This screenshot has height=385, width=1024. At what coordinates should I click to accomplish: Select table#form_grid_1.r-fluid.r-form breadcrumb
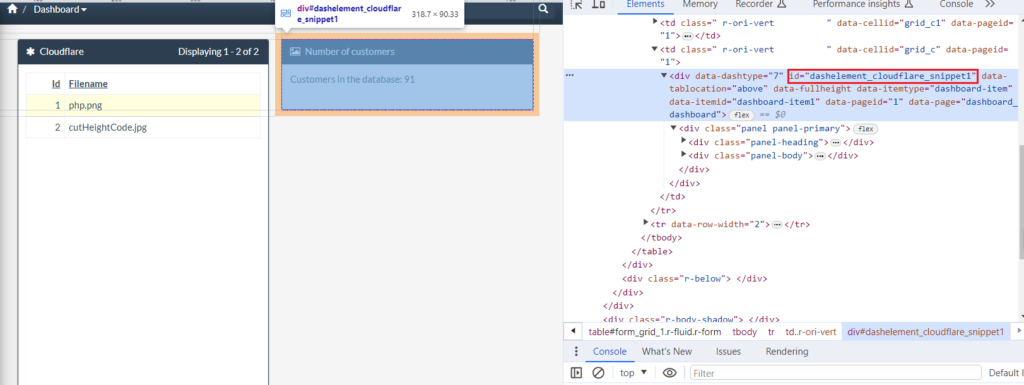coord(654,332)
